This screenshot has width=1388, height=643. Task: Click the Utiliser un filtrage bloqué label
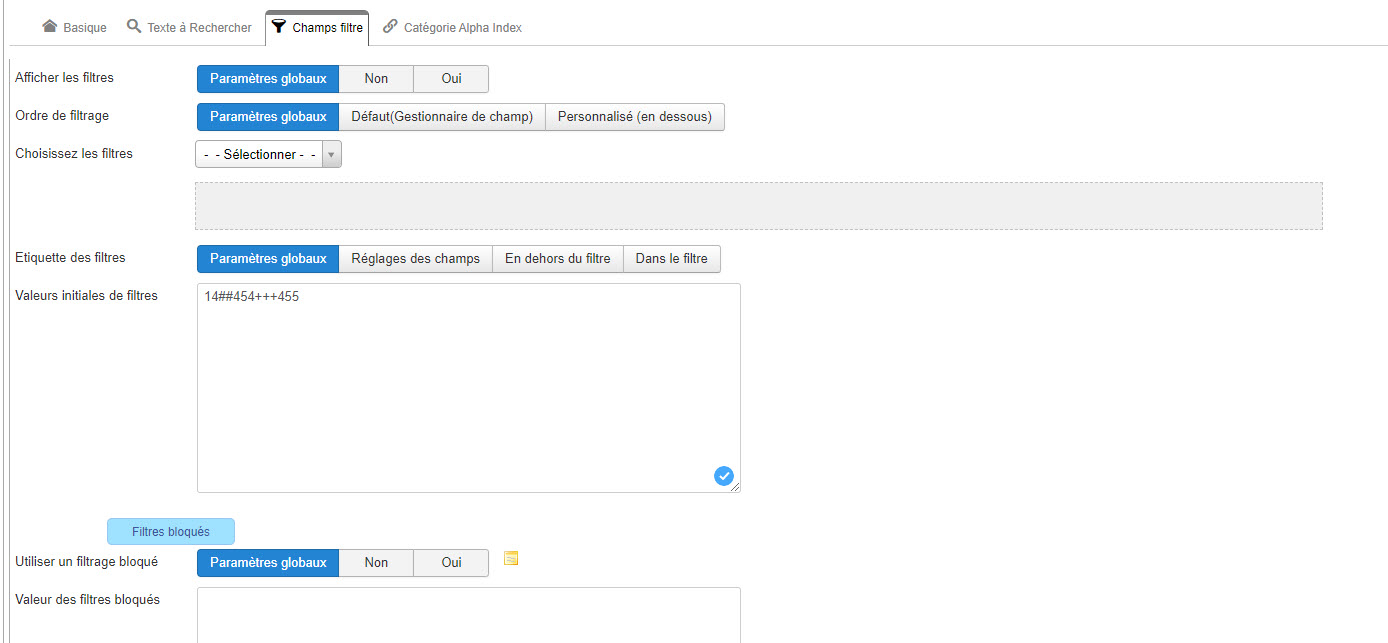pos(87,561)
